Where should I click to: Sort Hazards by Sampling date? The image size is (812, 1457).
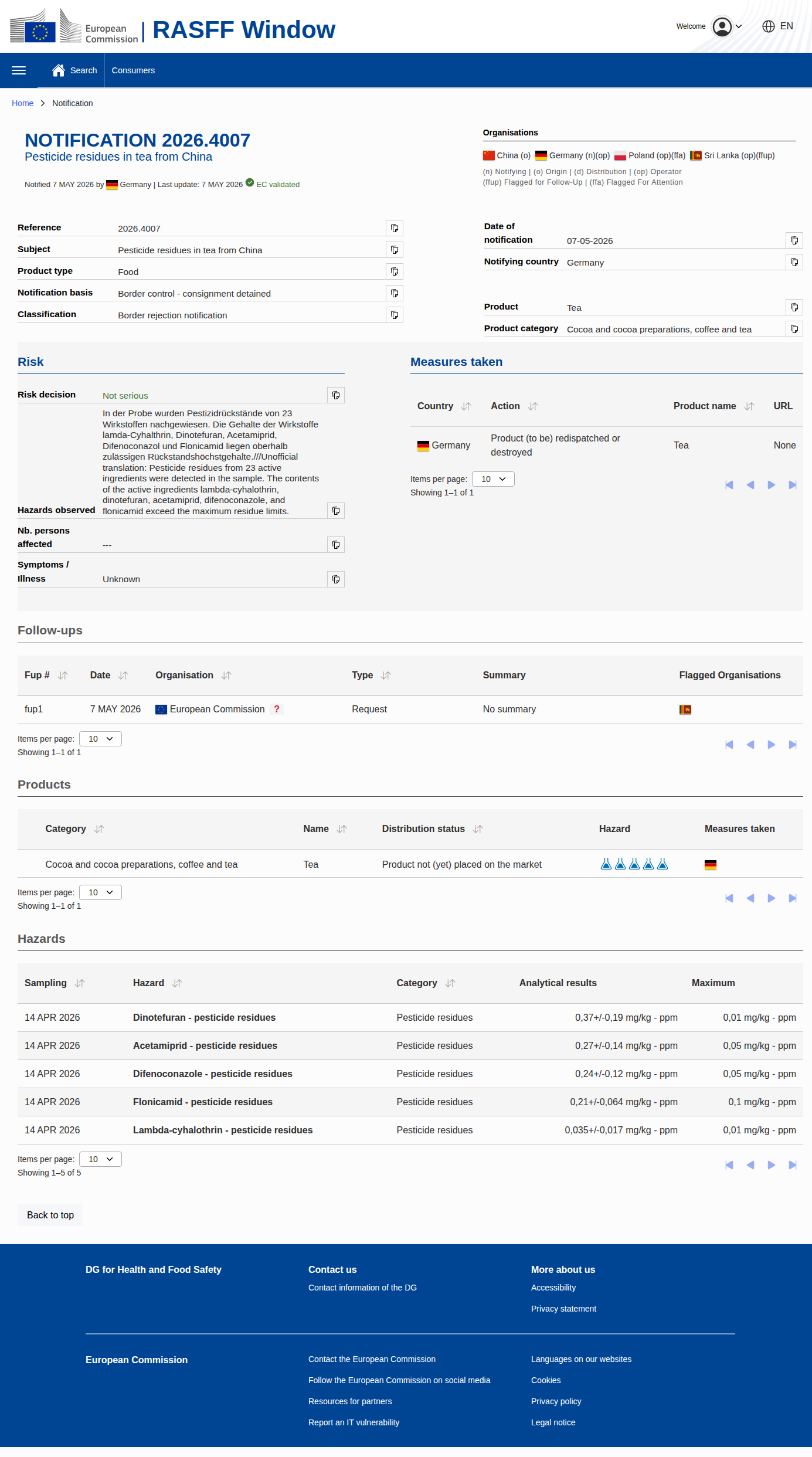click(80, 983)
